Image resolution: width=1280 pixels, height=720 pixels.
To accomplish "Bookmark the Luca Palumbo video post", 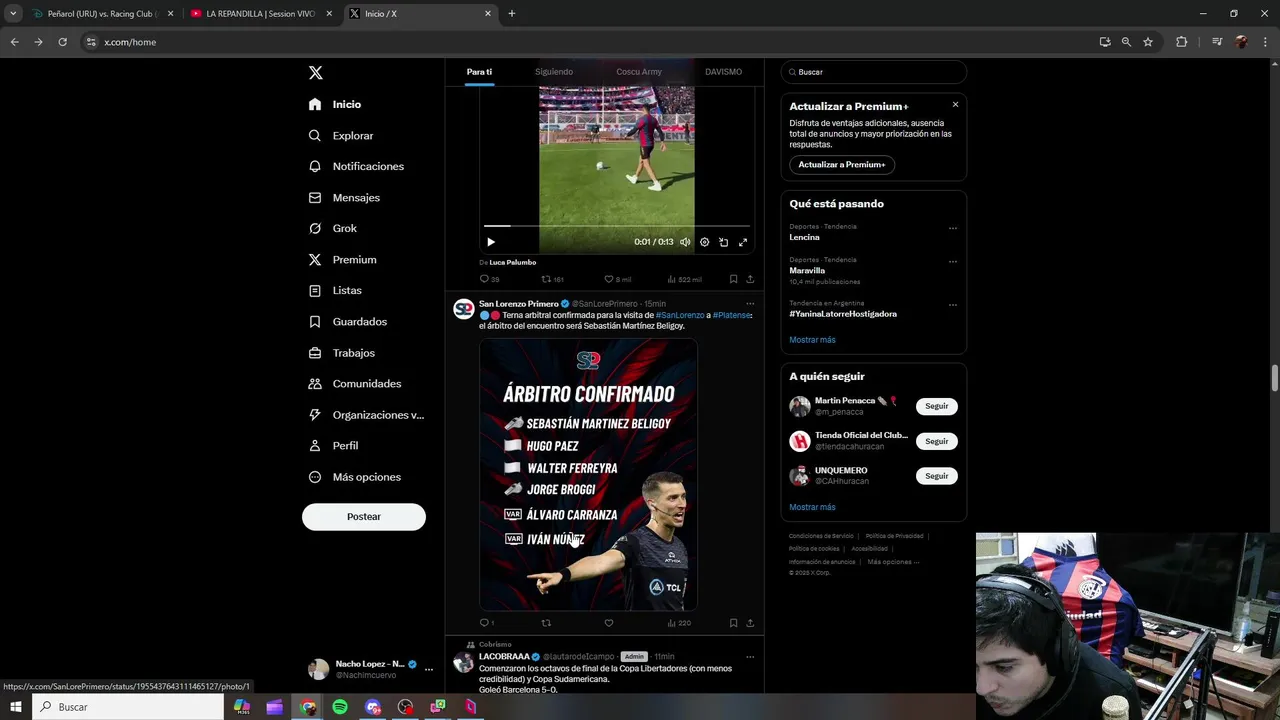I will (x=733, y=279).
